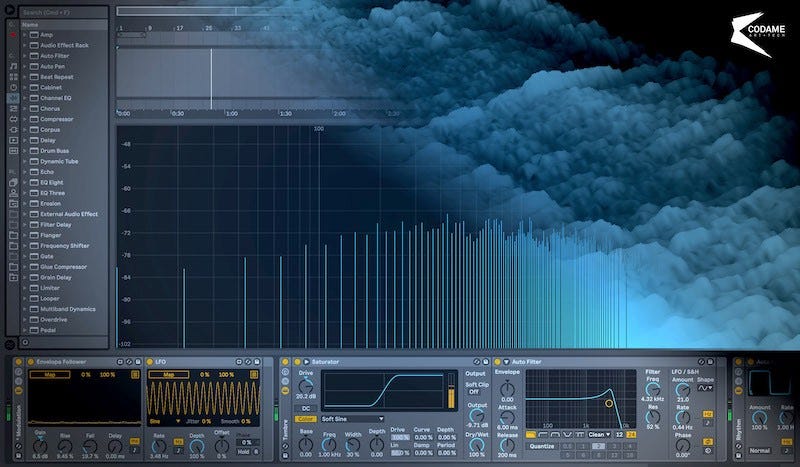Select the Grain Delay browser item
800x467 pixels.
(x=56, y=277)
